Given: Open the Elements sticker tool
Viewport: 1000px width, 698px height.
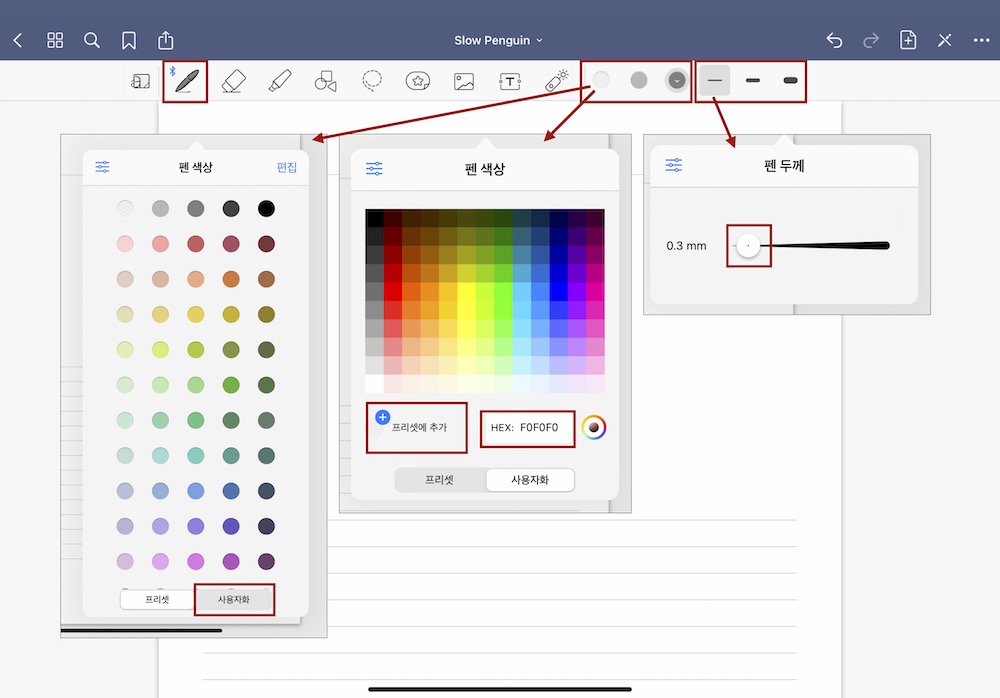Looking at the screenshot, I should pos(418,81).
